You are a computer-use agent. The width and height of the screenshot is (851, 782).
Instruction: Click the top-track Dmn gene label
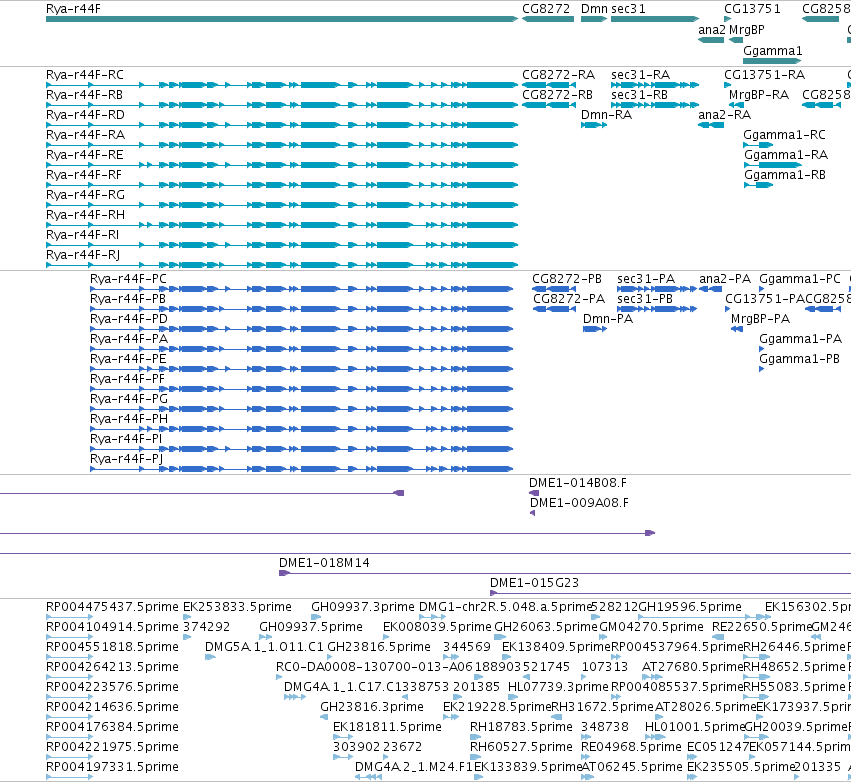coord(594,9)
